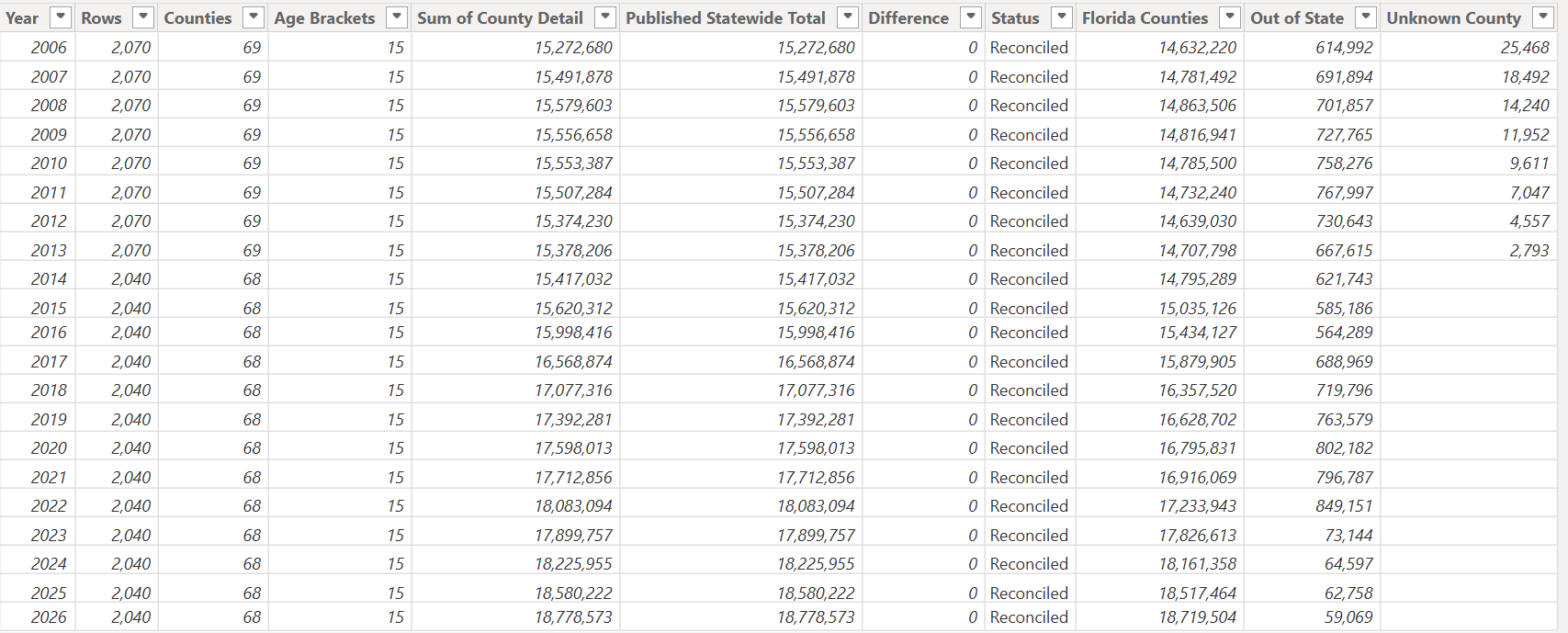Select Out of State value 719,796
Image resolution: width=1568 pixels, height=633 pixels.
point(1344,390)
